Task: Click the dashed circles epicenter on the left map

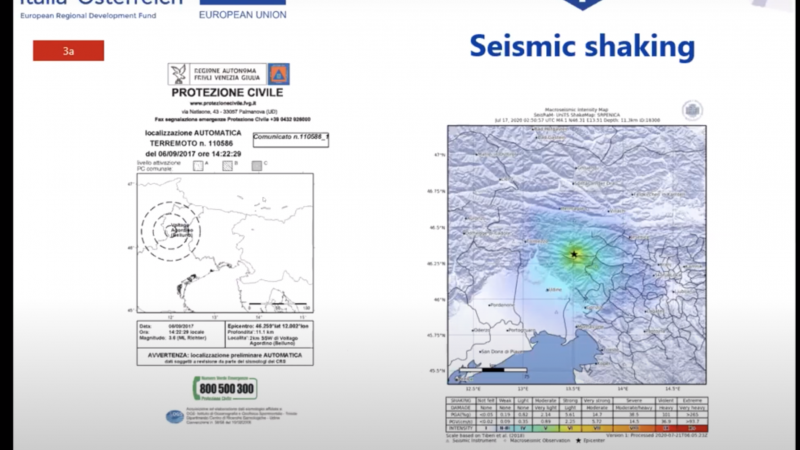Action: (171, 232)
